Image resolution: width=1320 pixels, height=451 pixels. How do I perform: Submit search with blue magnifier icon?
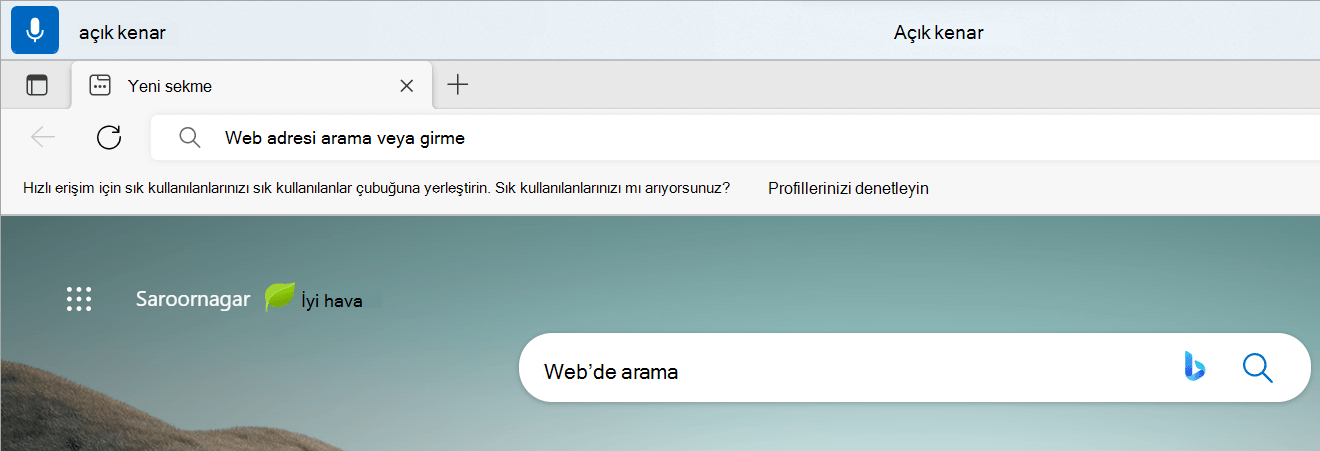point(1257,368)
